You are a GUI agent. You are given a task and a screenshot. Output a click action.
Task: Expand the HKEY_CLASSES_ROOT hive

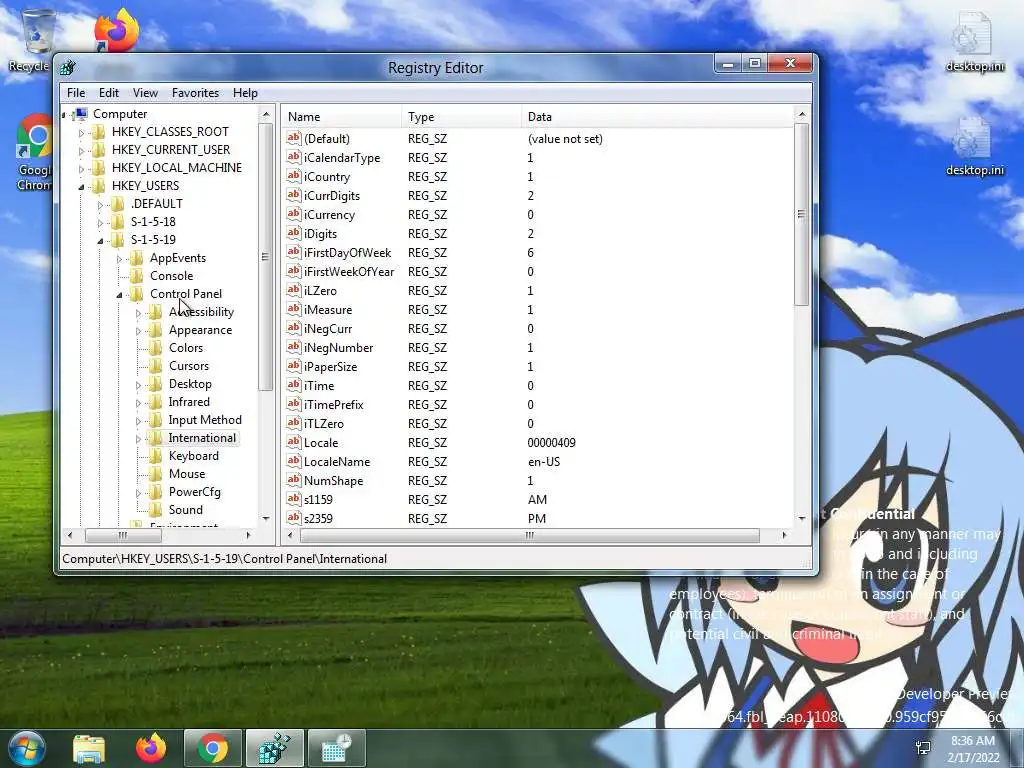[x=82, y=133]
